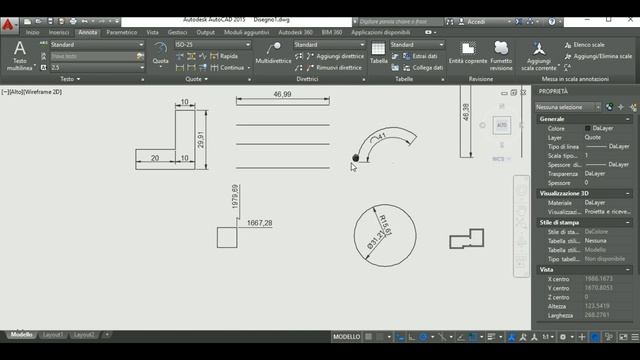Open the Parametrico ribbon tab

pyautogui.click(x=122, y=32)
